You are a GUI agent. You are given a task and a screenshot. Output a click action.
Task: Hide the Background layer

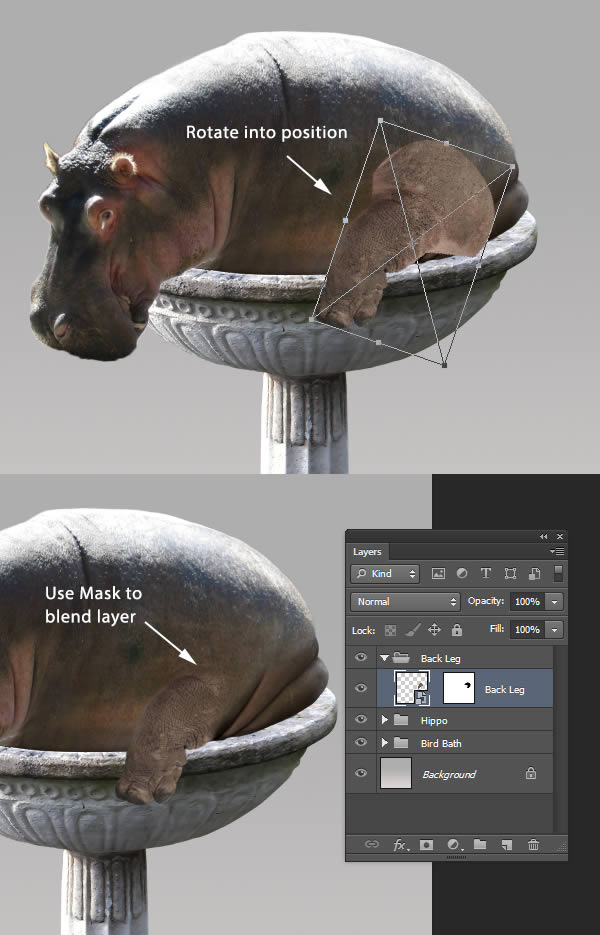[x=361, y=773]
